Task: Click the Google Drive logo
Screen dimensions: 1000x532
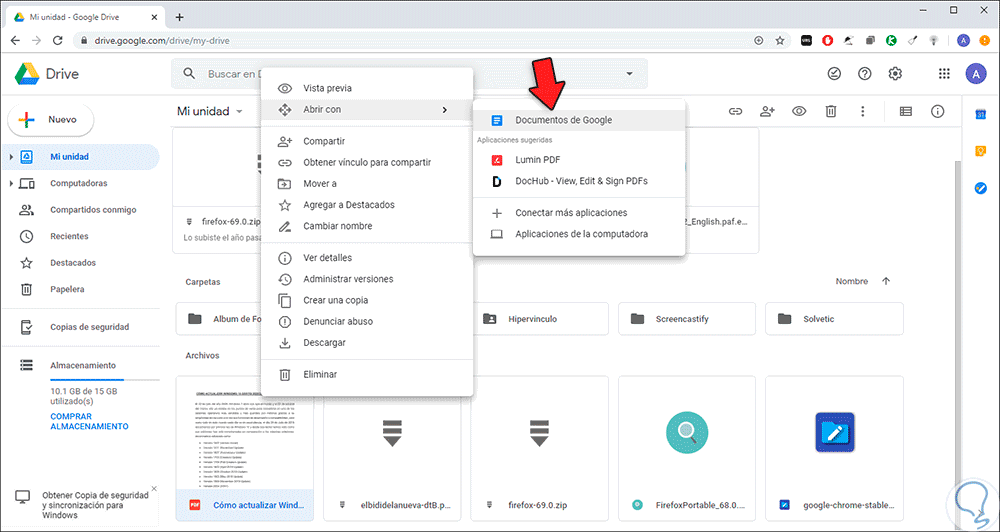Action: pos(47,74)
